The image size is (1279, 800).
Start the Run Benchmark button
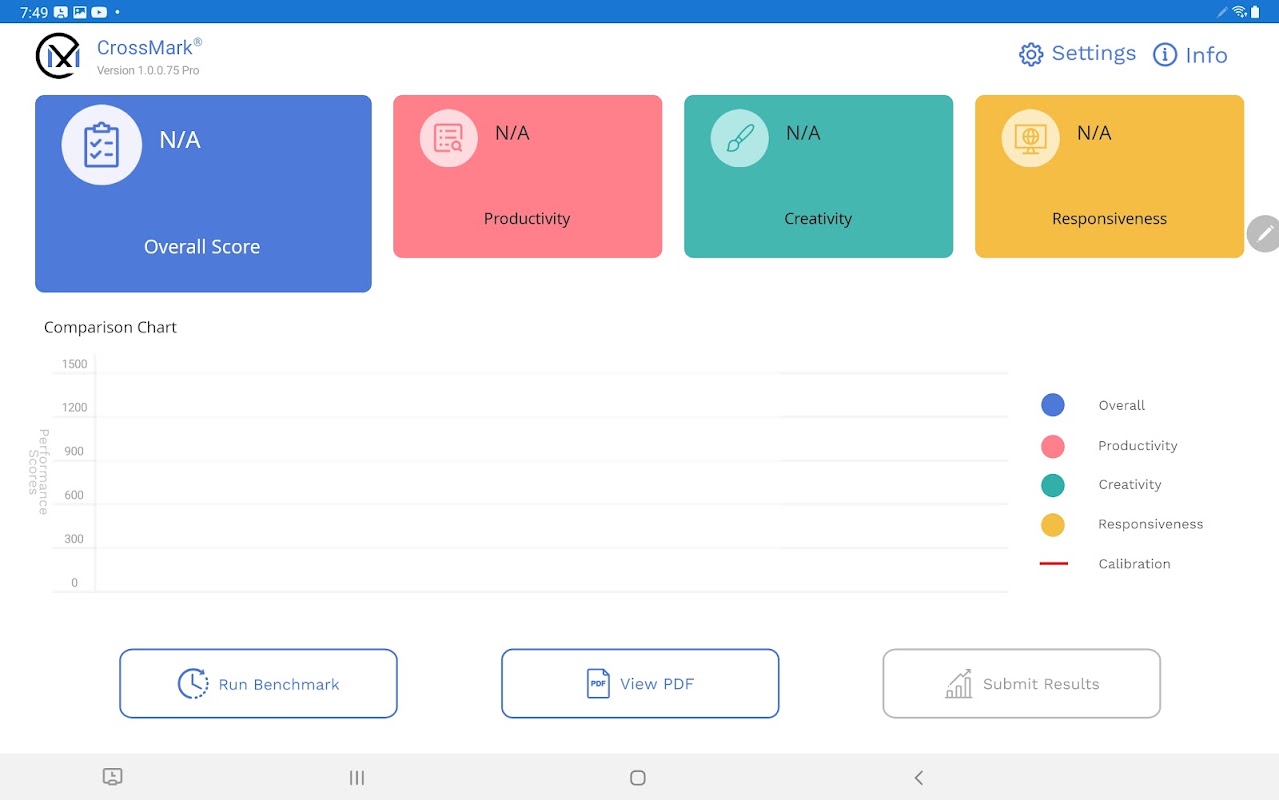point(258,684)
